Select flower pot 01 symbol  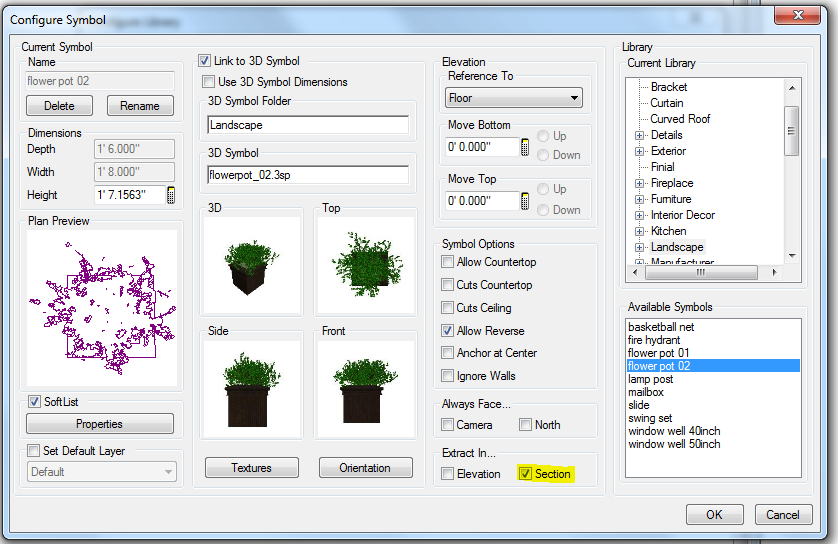658,353
